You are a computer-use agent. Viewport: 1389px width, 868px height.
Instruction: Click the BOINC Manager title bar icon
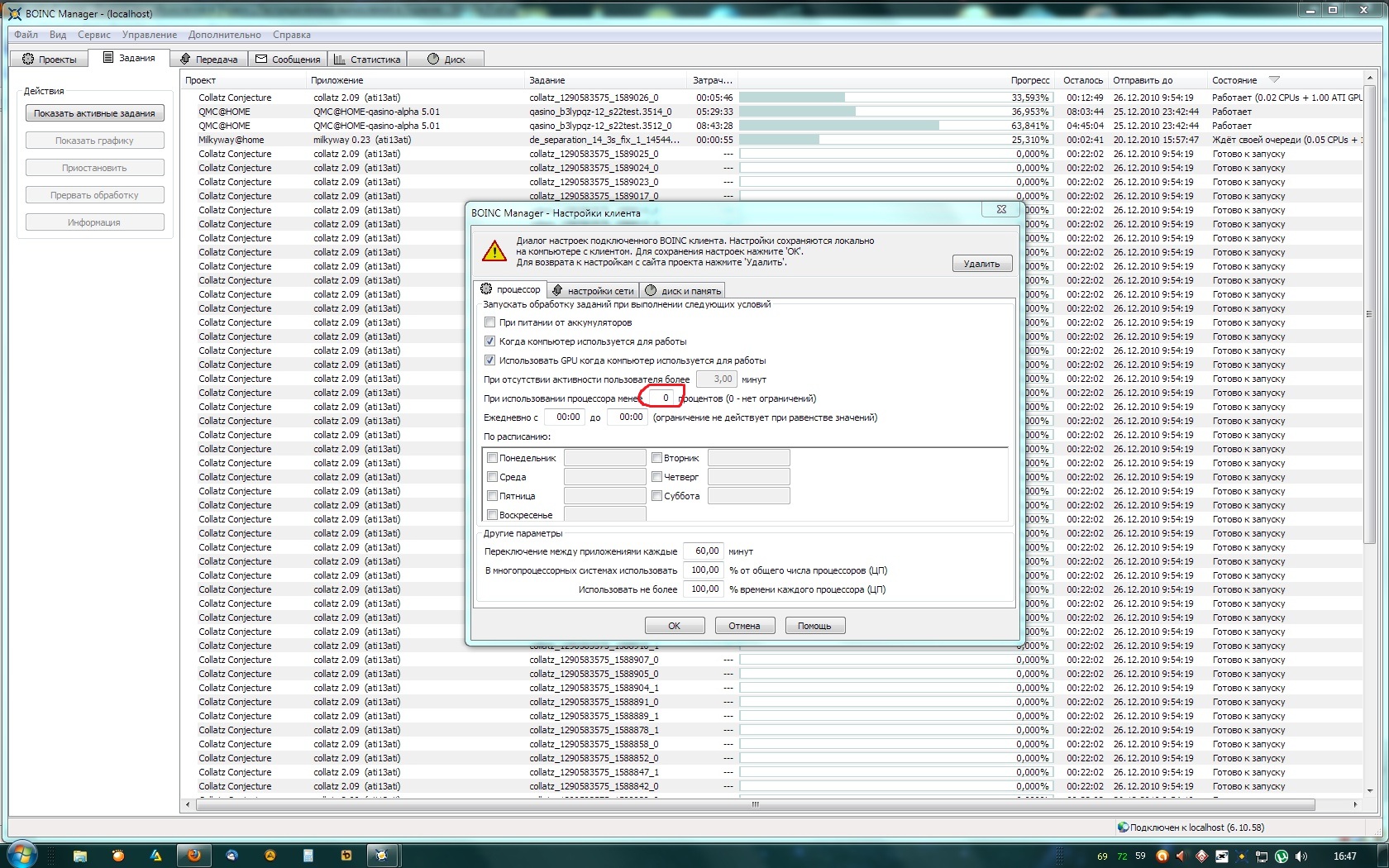click(14, 13)
